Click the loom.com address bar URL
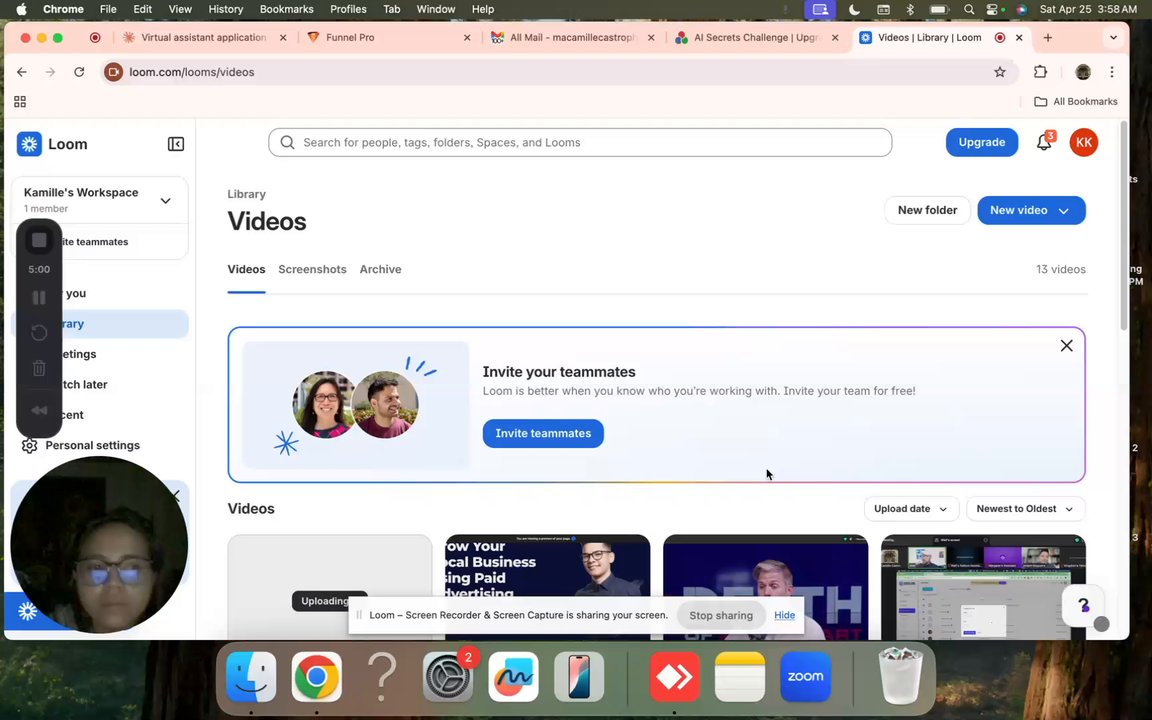The width and height of the screenshot is (1152, 720). pyautogui.click(x=192, y=72)
